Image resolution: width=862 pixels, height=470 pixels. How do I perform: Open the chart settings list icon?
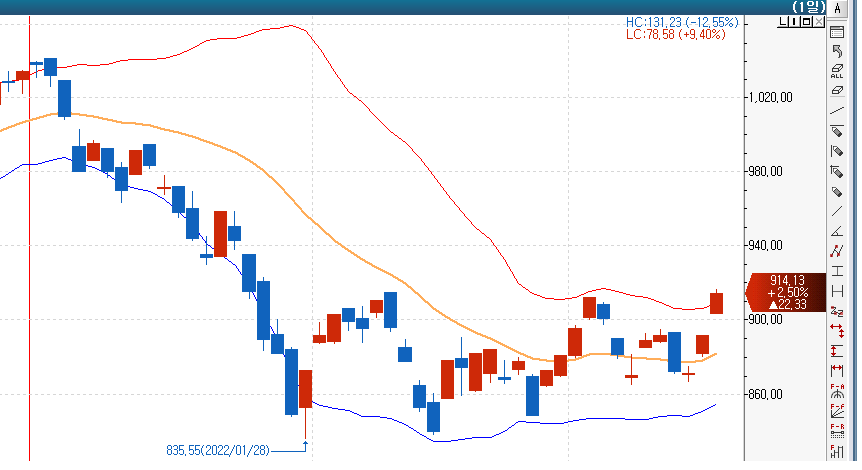[x=837, y=32]
